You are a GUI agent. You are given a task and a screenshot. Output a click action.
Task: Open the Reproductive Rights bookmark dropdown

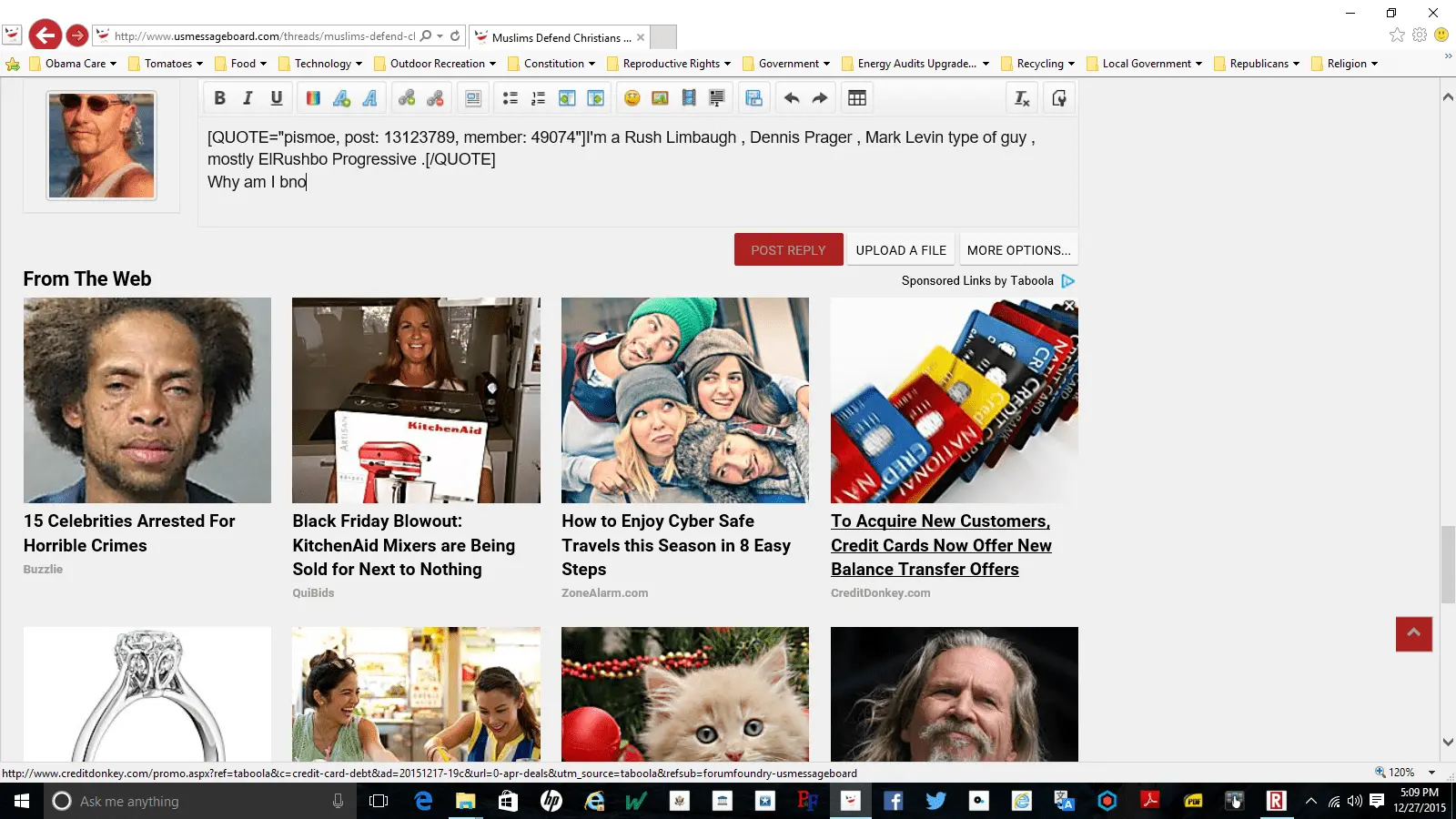point(671,64)
